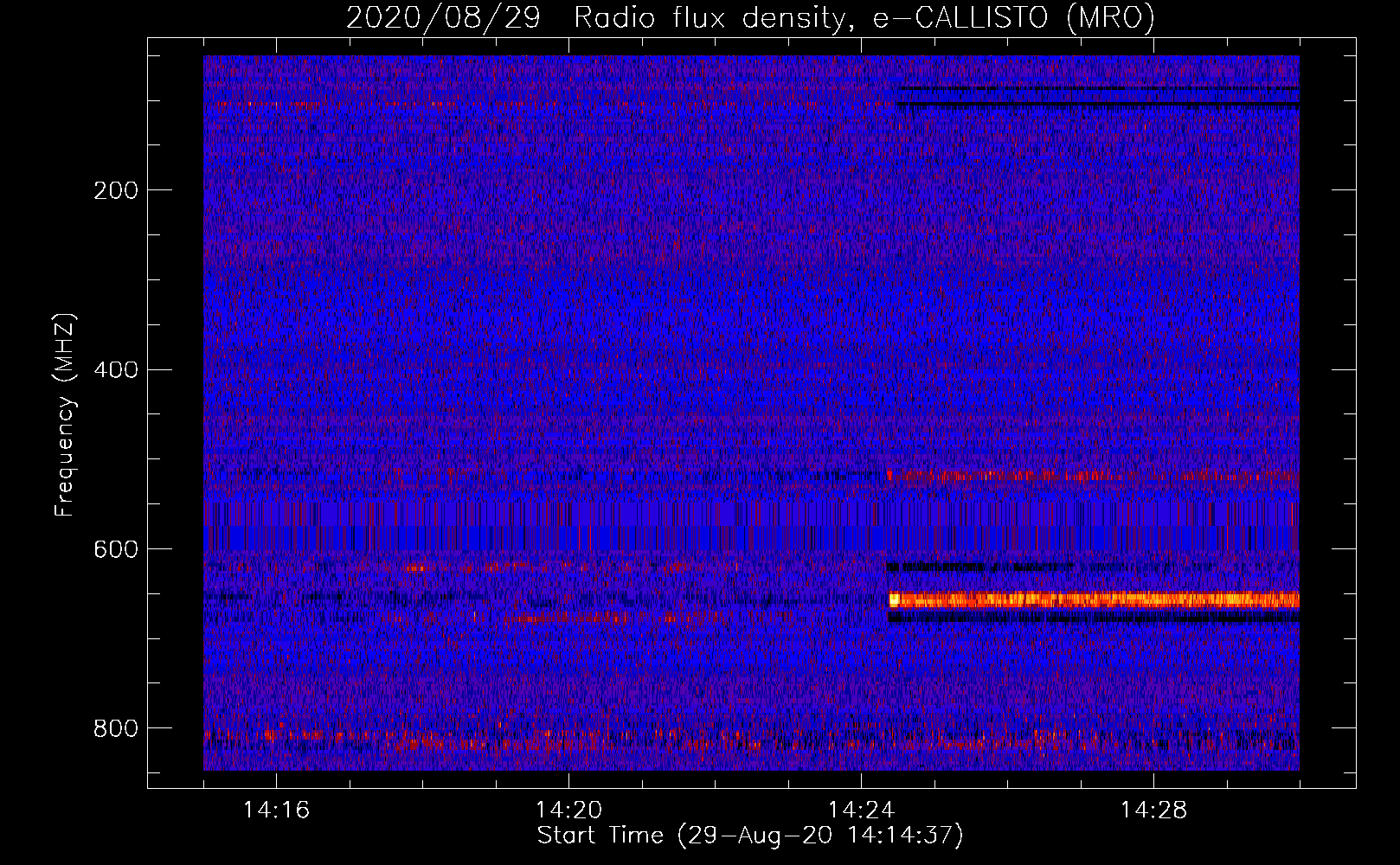1400x865 pixels.
Task: Click the 14:24 time tick label
Action: [861, 811]
